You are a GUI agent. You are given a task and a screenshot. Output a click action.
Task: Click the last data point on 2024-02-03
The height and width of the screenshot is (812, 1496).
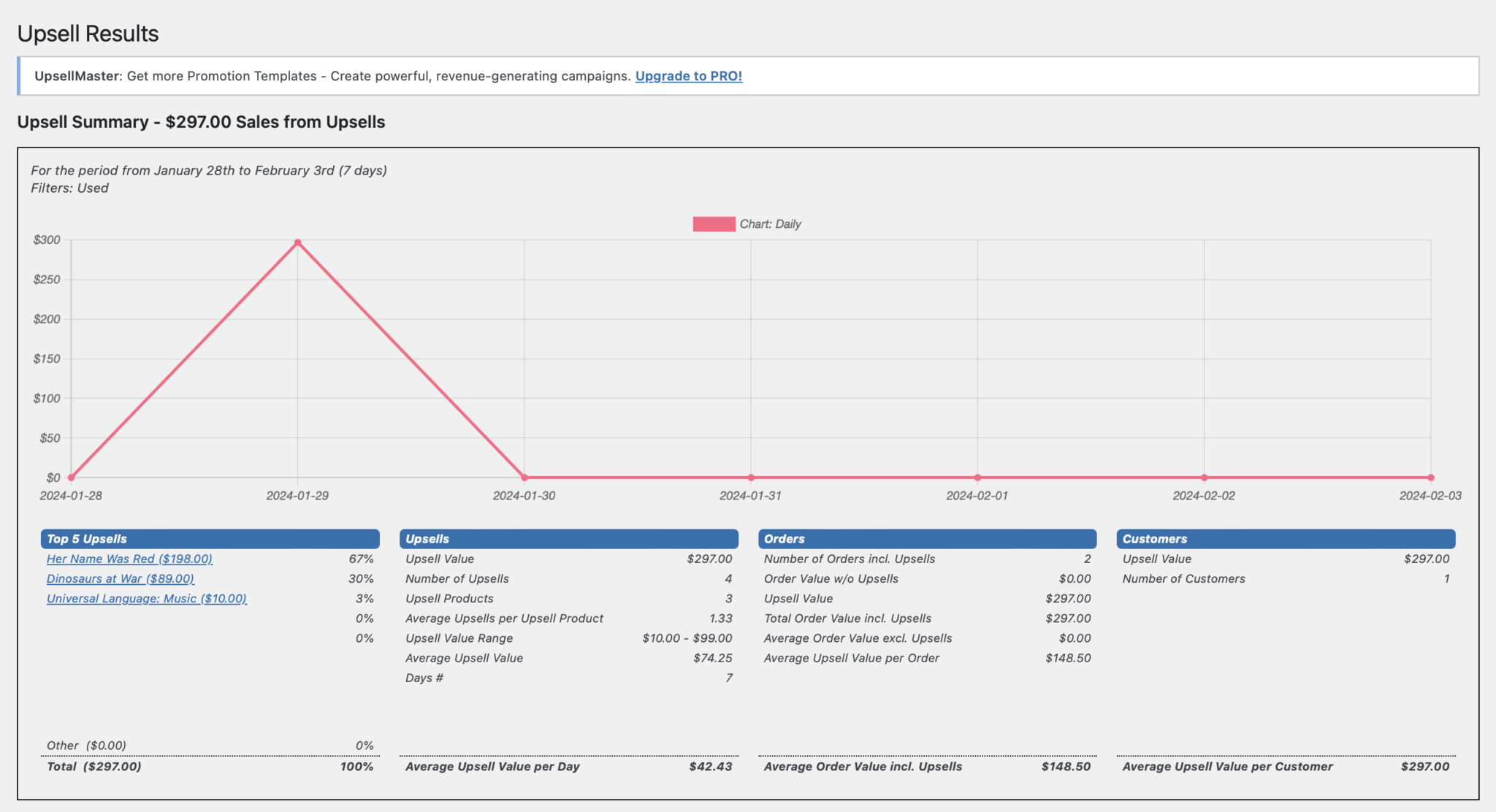point(1430,478)
